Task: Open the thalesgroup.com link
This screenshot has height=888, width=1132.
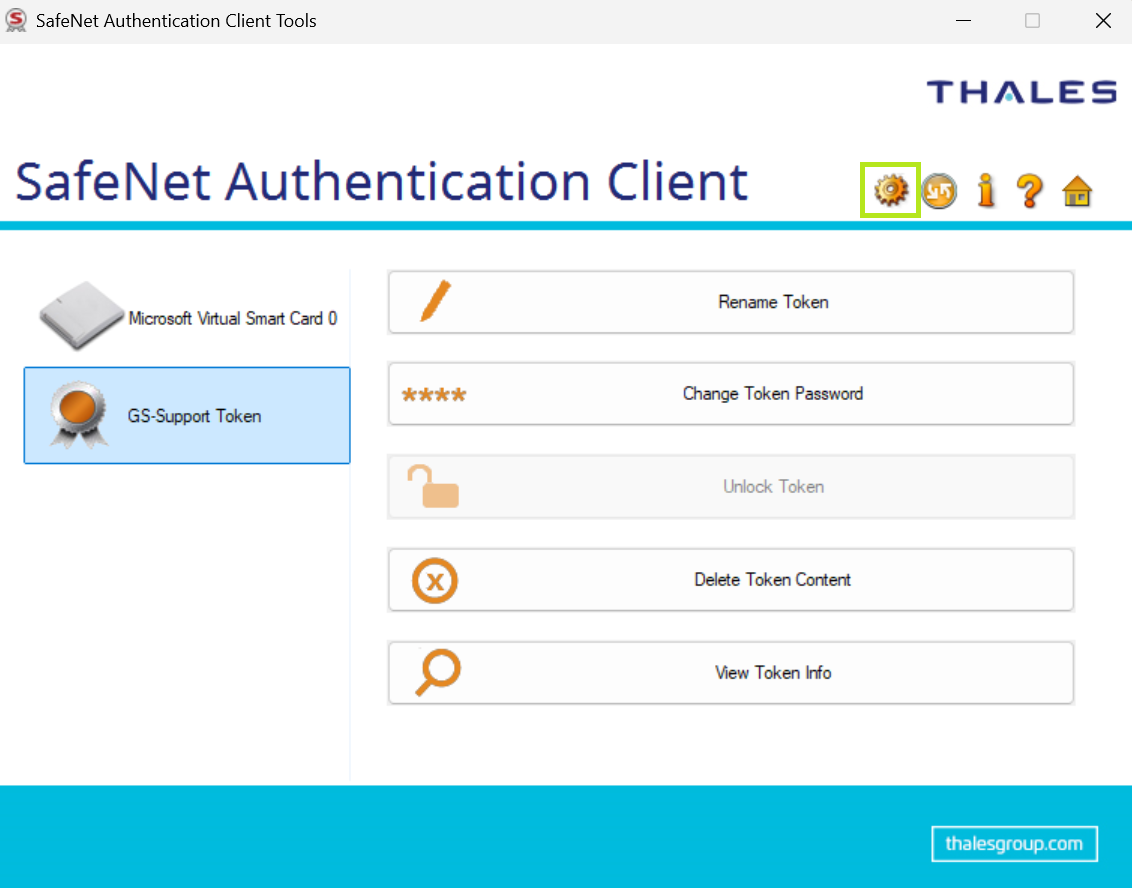Action: (x=1014, y=843)
